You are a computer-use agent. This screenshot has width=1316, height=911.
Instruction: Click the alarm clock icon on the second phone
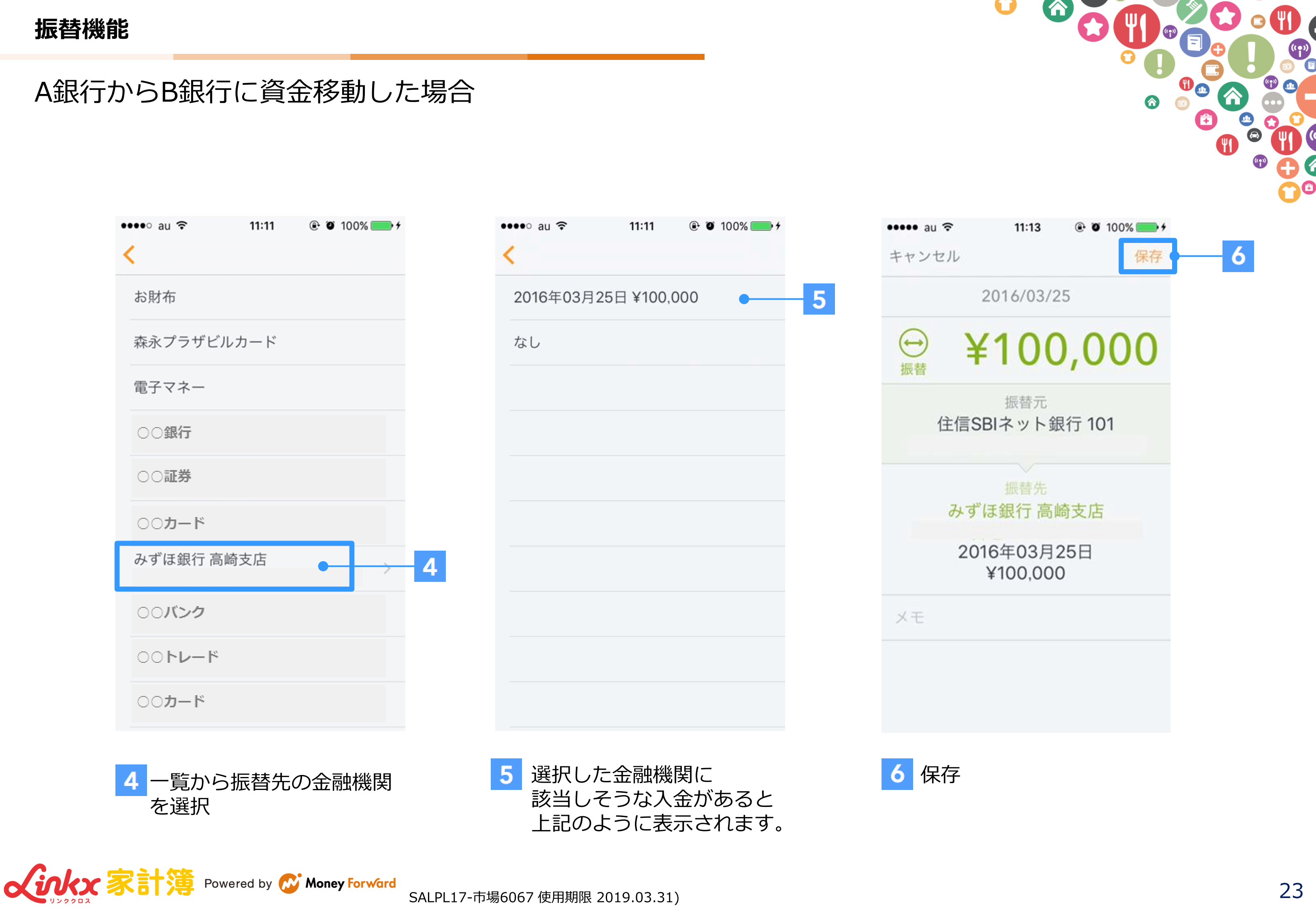[x=710, y=226]
